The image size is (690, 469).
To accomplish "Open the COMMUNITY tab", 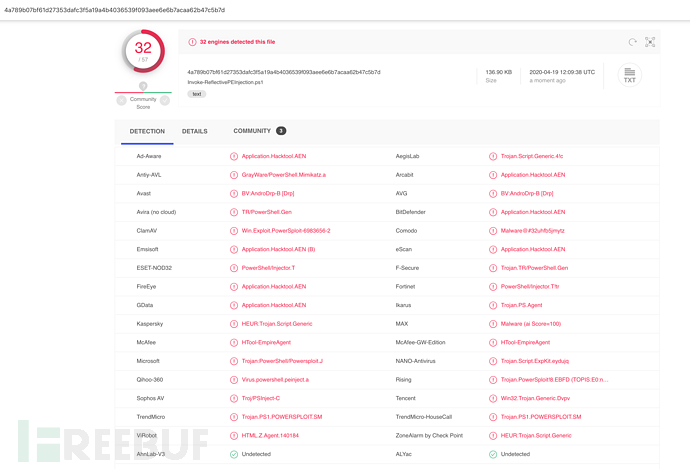I will pos(252,131).
